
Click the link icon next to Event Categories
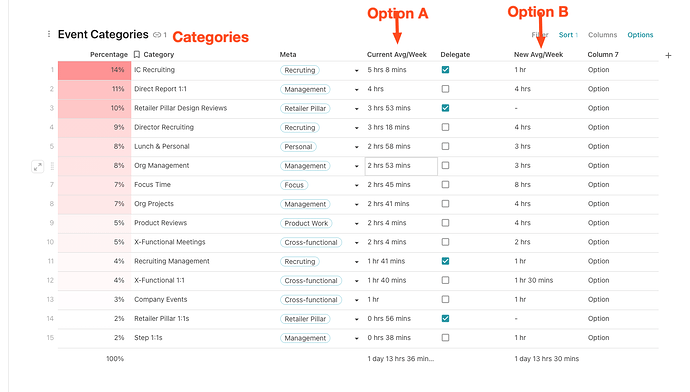(157, 35)
